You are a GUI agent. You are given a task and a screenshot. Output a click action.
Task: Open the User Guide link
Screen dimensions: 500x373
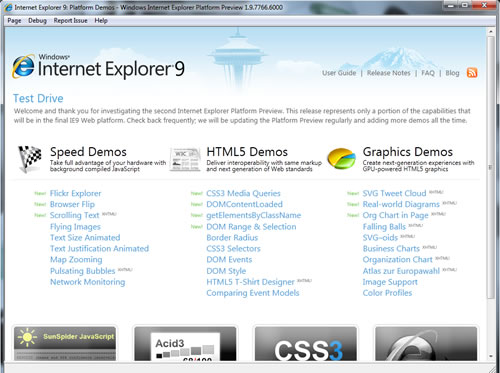point(339,73)
